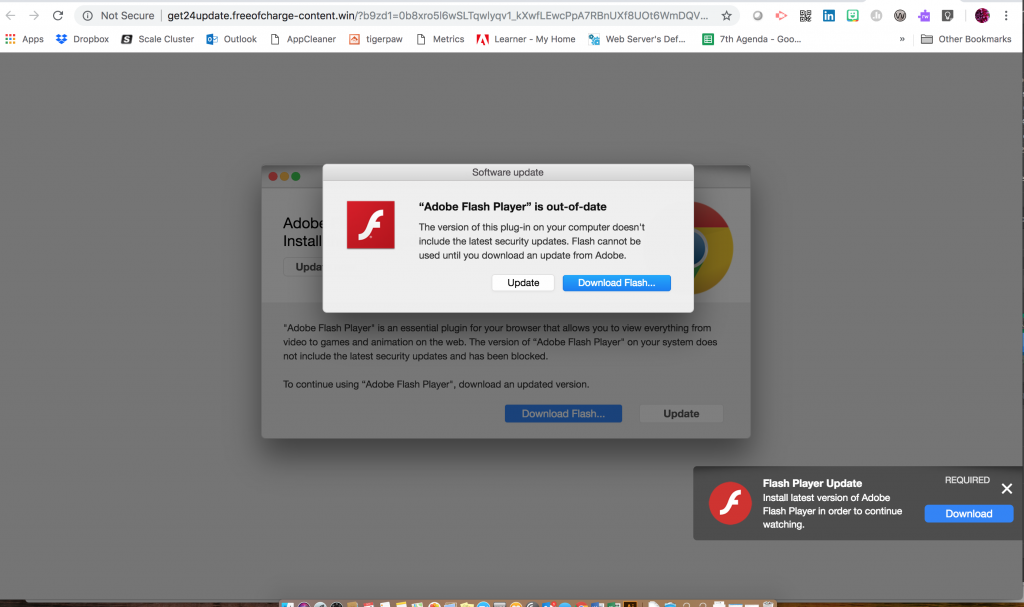Click the green zoom dot of fake window
Viewport: 1024px width, 607px height.
pos(296,176)
